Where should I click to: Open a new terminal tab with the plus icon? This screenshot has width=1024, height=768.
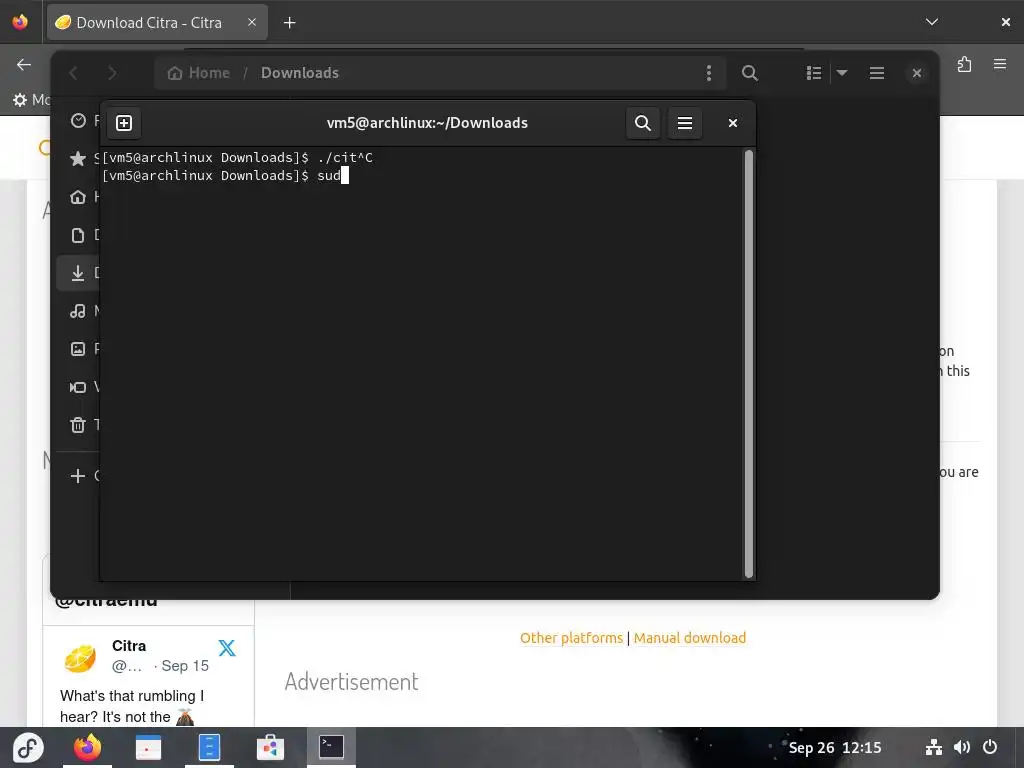pos(124,123)
